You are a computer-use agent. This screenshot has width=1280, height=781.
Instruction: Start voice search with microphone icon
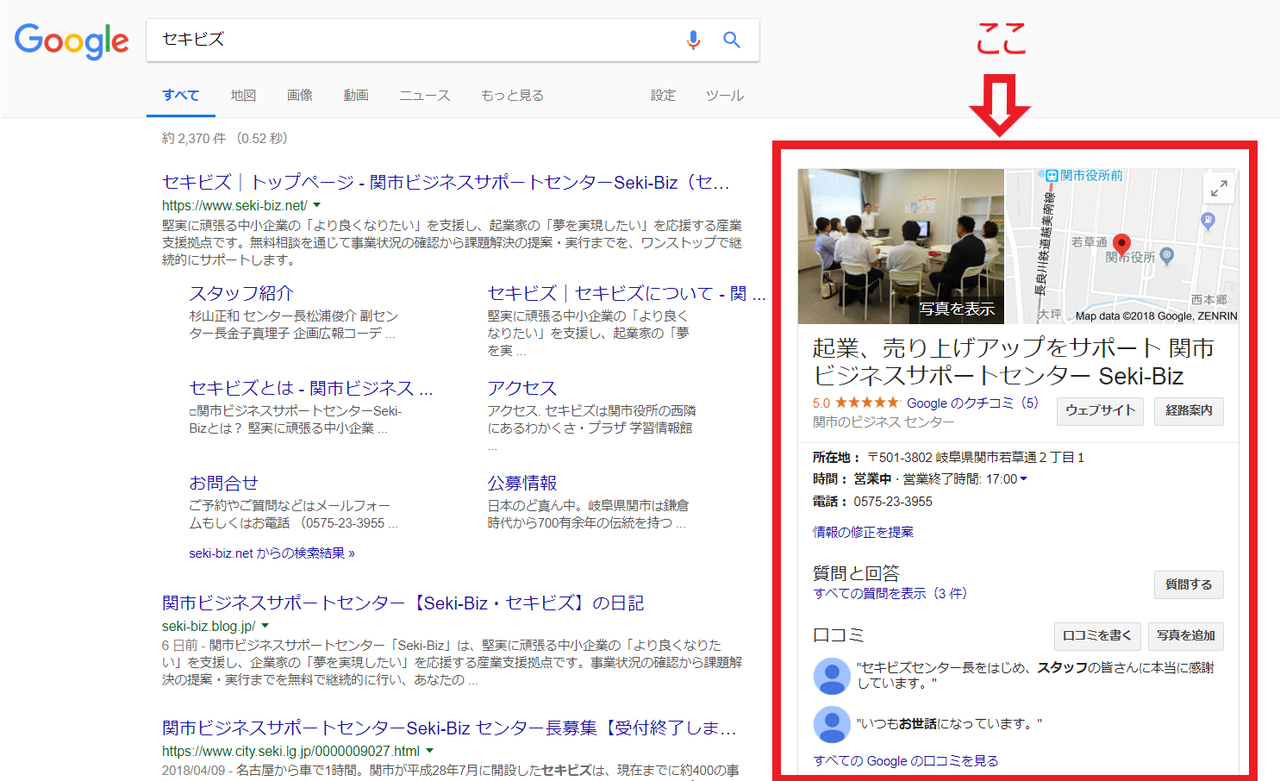tap(693, 40)
